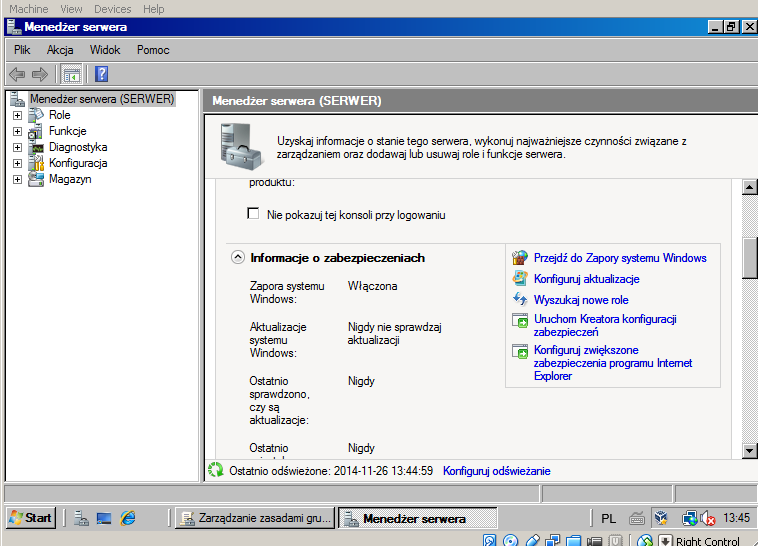Viewport: 758px width, 546px height.
Task: Click the vertical scrollbar thumb
Action: tap(749, 258)
